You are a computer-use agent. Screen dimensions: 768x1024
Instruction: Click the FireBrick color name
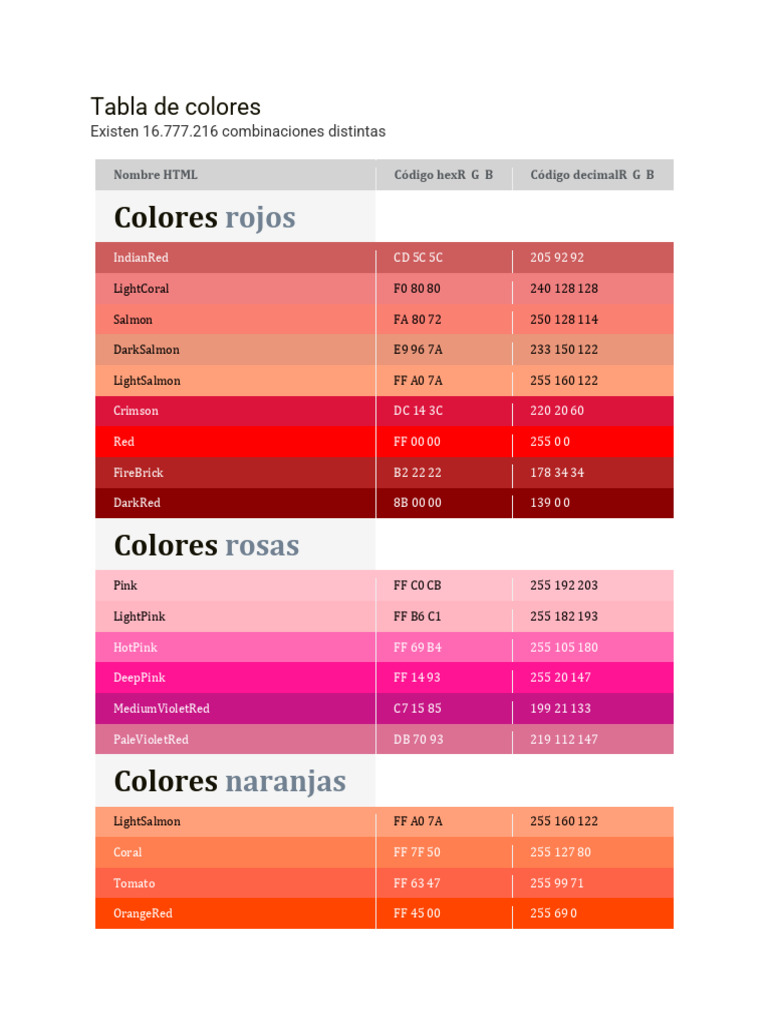(138, 473)
